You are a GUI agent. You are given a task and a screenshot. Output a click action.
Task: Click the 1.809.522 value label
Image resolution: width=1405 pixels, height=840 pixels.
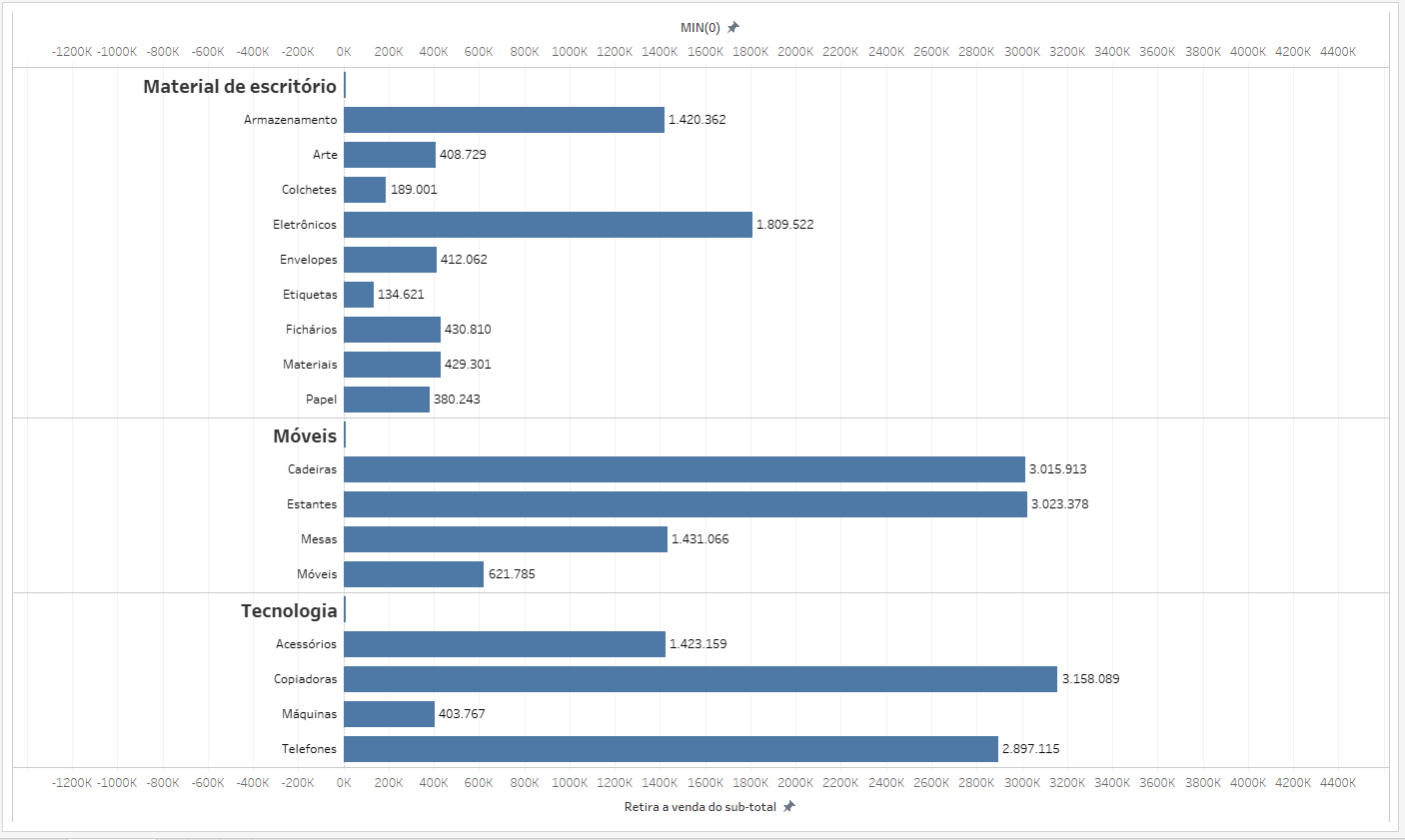[x=785, y=225]
